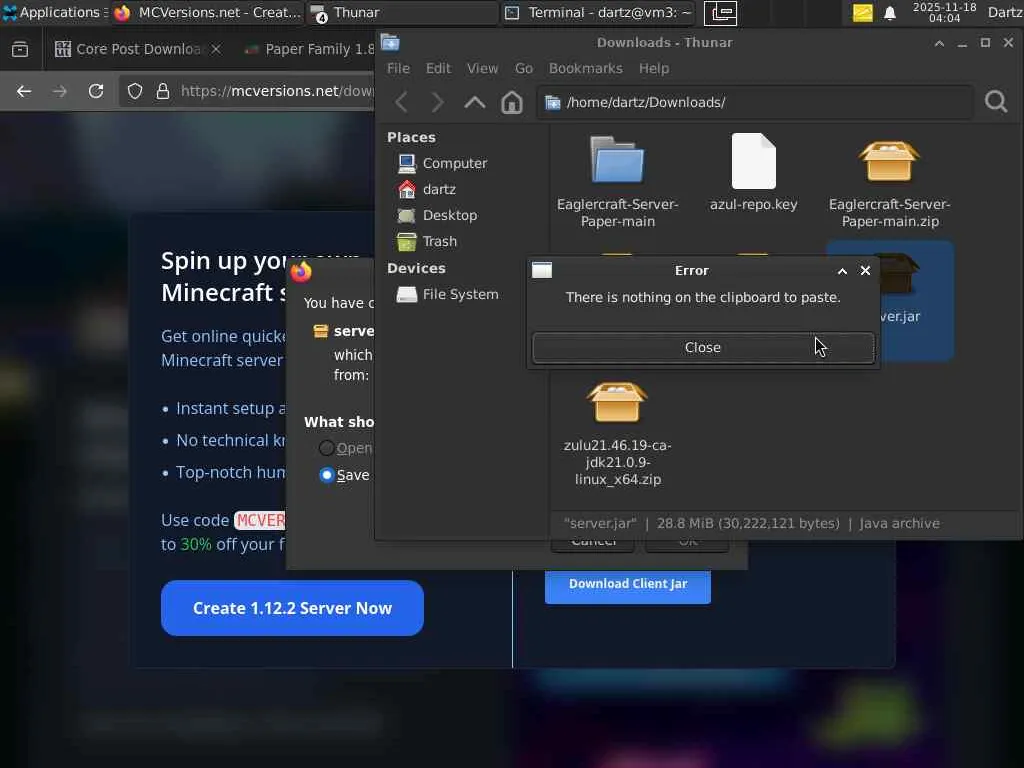Open the Thunar File menu
The height and width of the screenshot is (768, 1024).
pyautogui.click(x=398, y=69)
